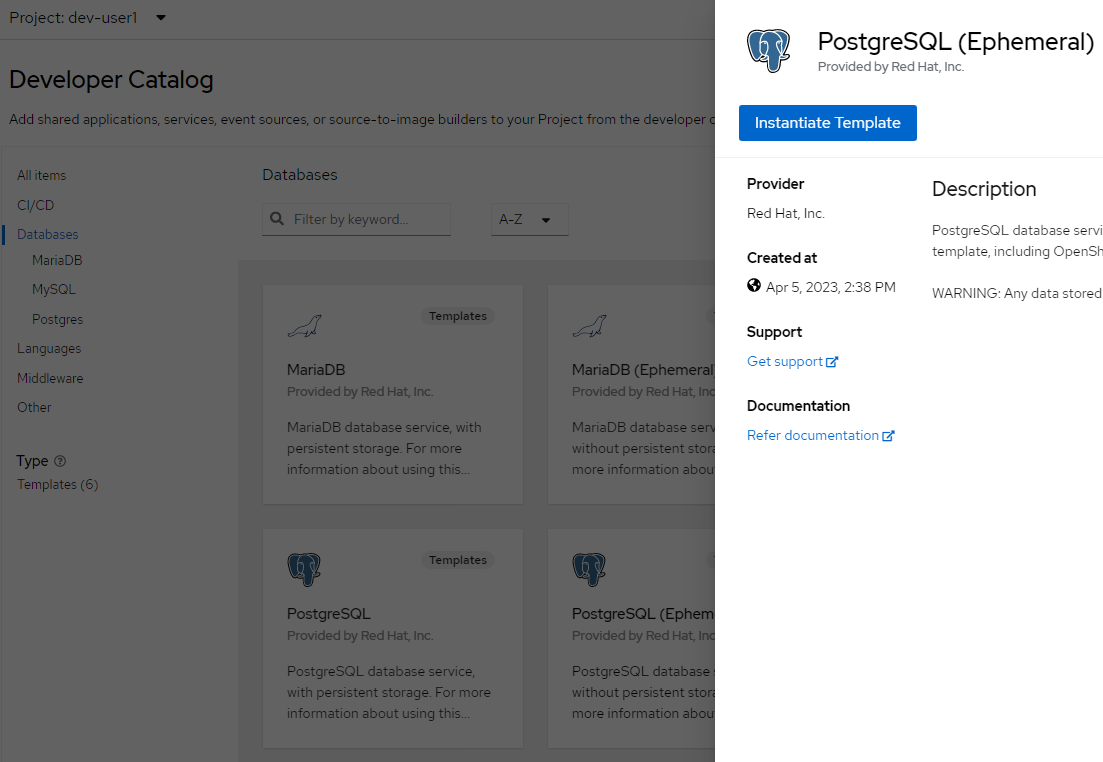The width and height of the screenshot is (1103, 762).
Task: Select Other category
Action: tap(34, 407)
